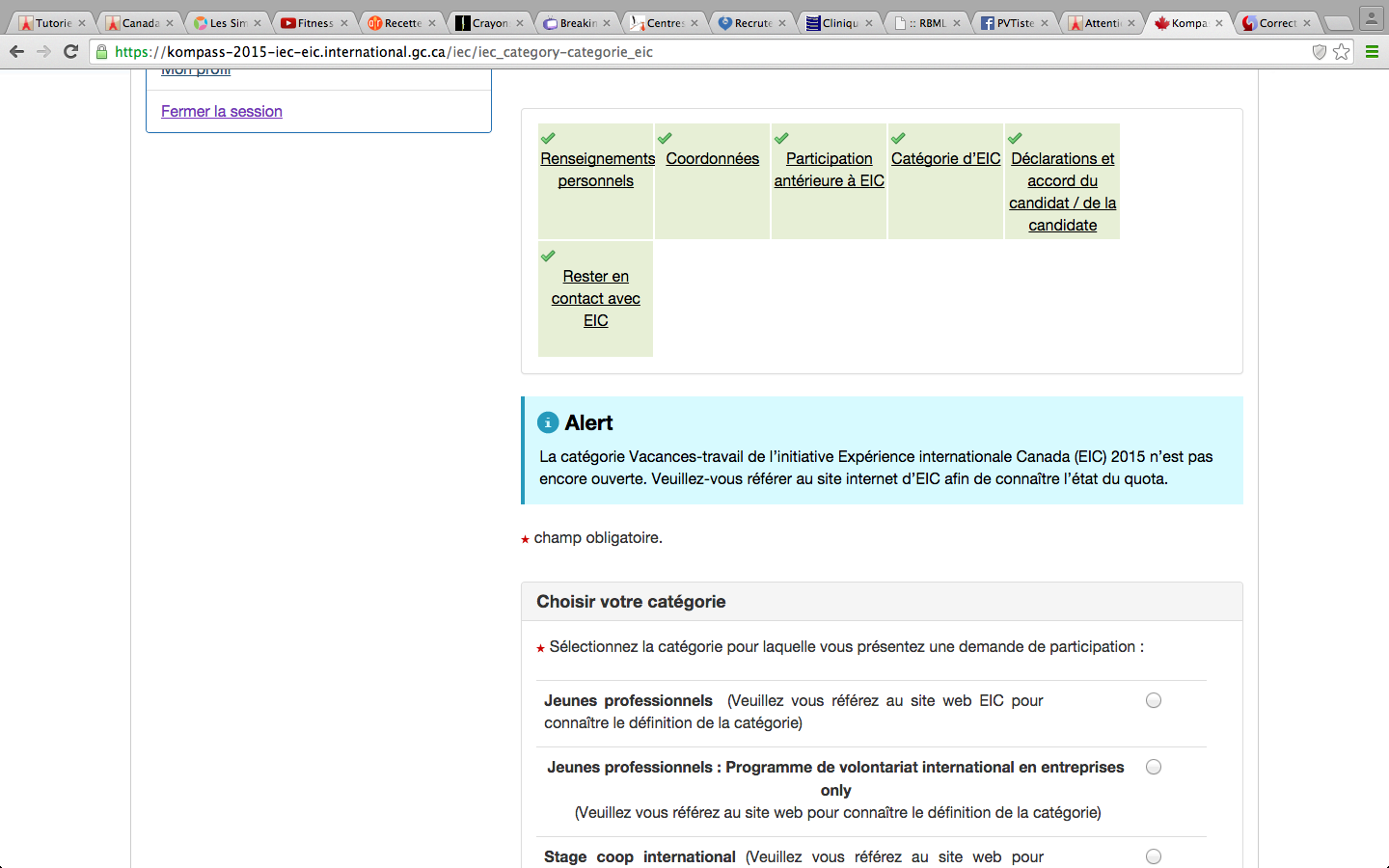1389x868 pixels.
Task: Open the Renseignements personnels step
Action: 596,170
